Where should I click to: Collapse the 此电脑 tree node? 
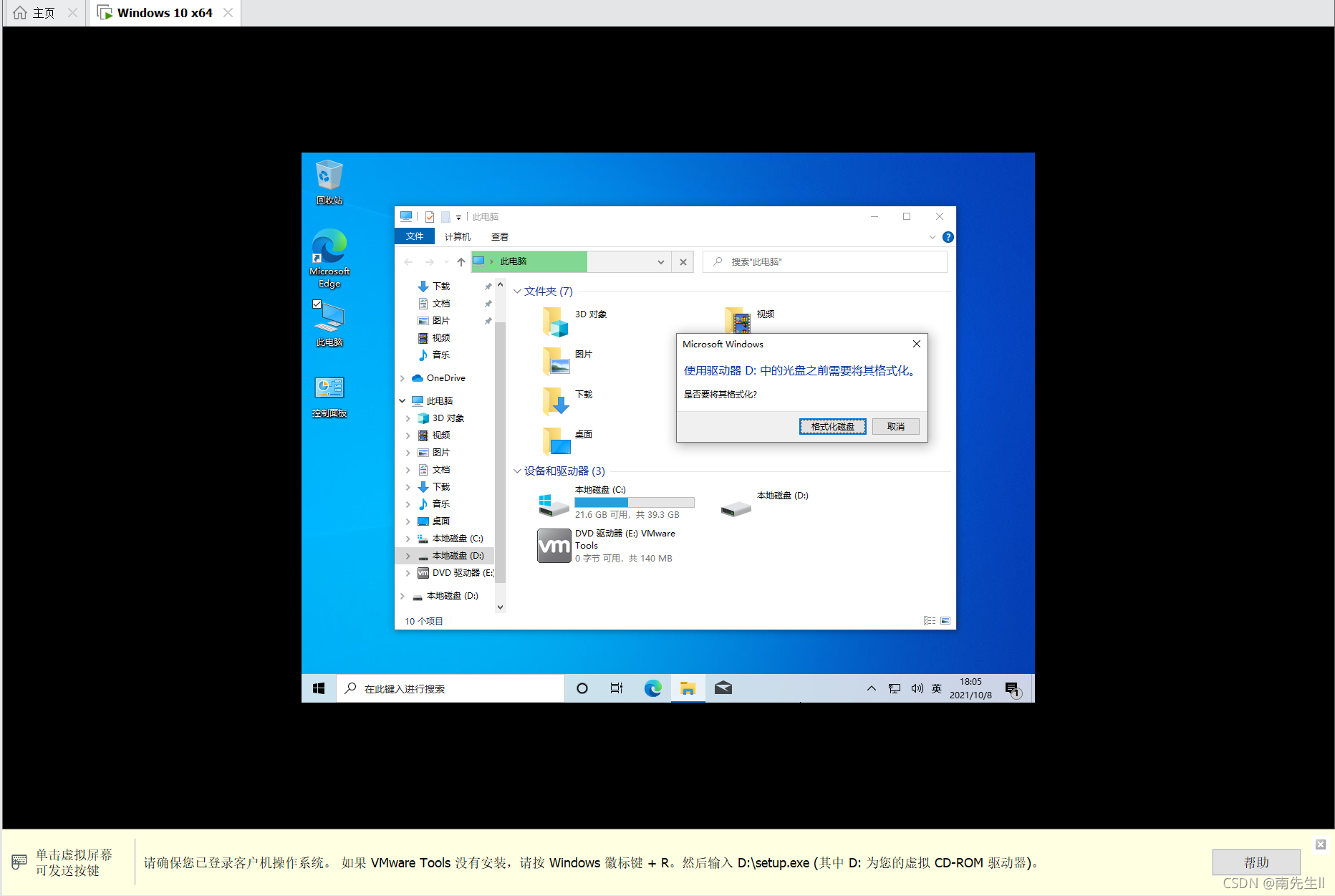coord(403,401)
